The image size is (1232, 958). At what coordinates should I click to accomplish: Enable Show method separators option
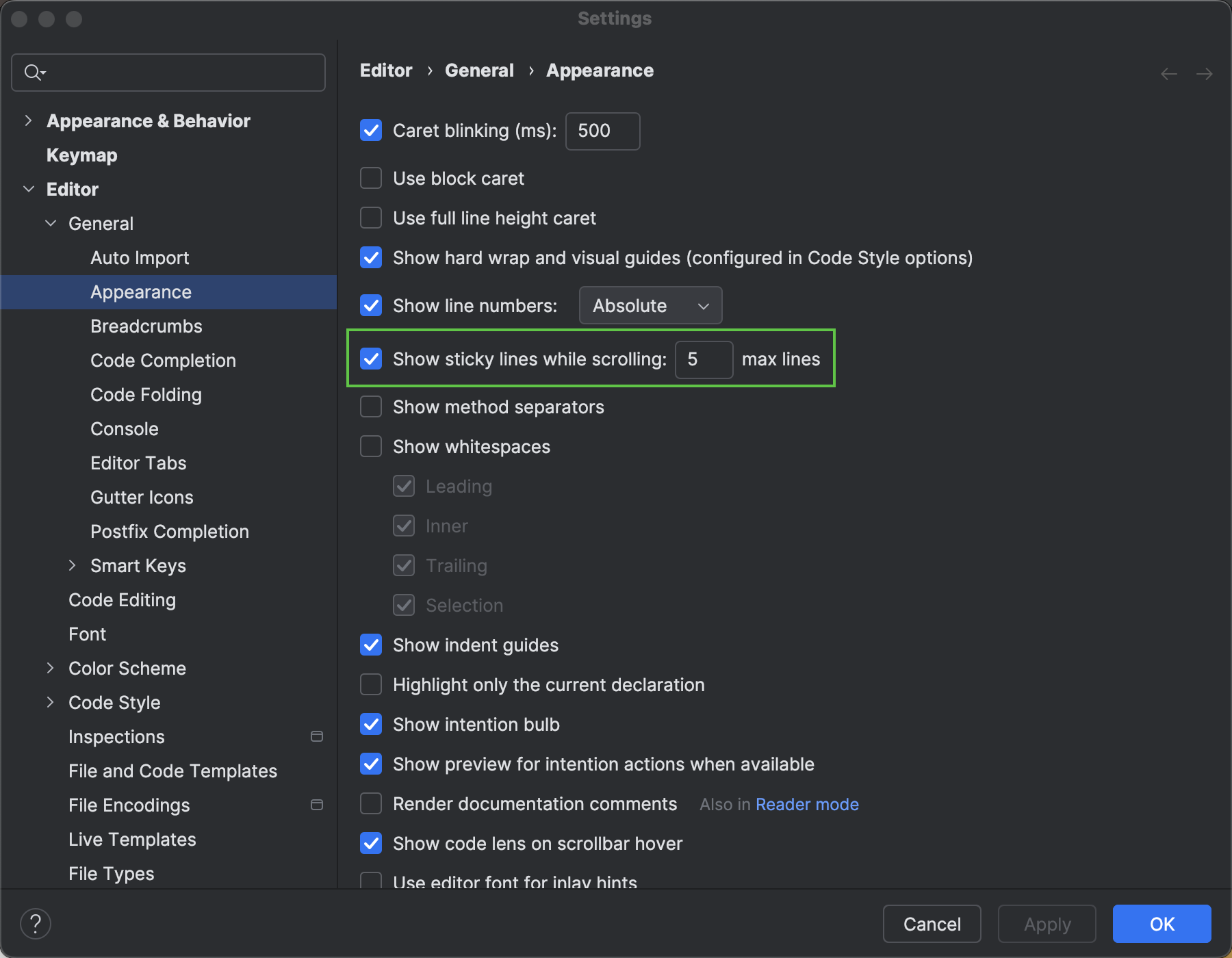371,407
